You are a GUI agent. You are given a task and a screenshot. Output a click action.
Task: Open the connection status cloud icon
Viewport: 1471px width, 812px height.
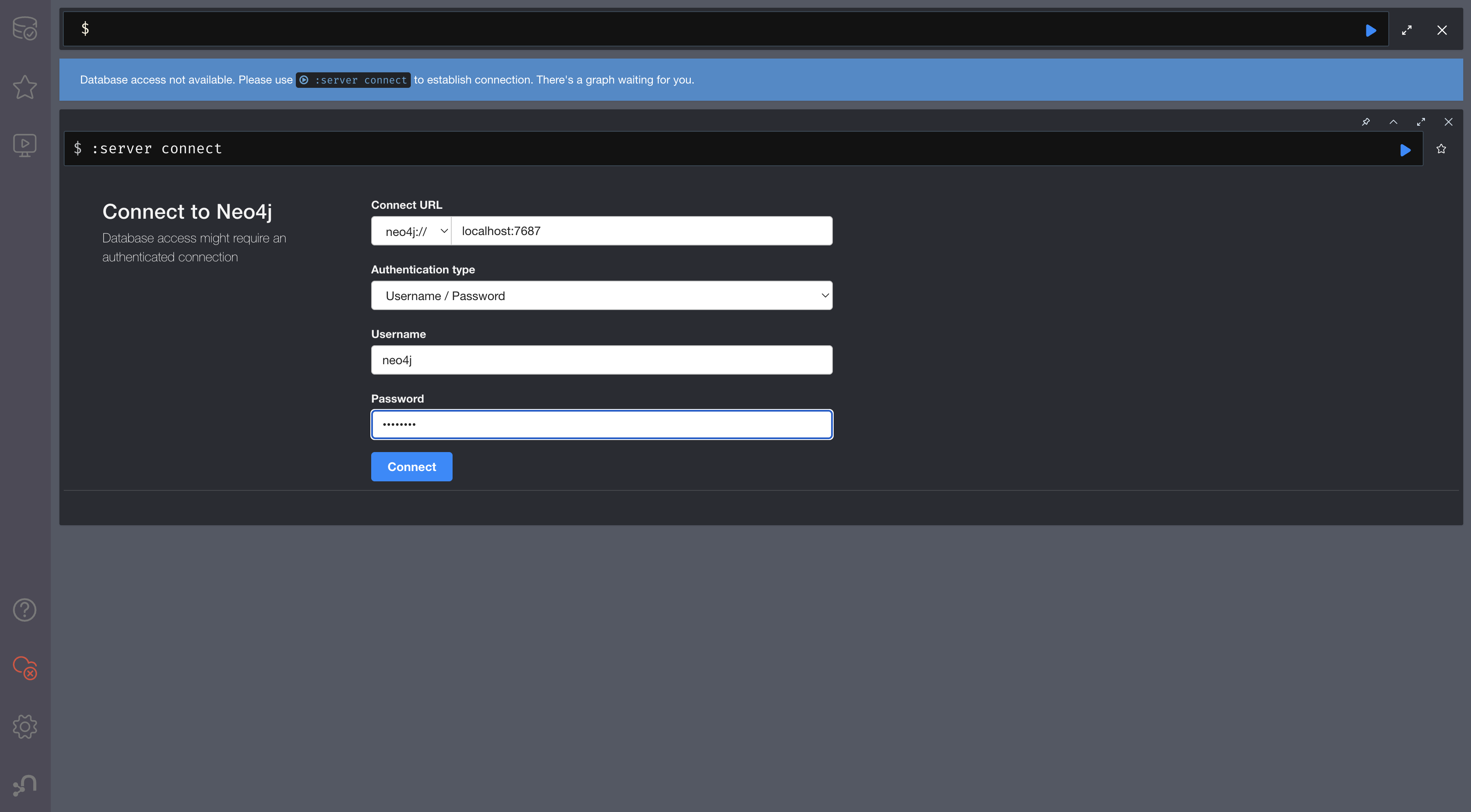point(25,667)
